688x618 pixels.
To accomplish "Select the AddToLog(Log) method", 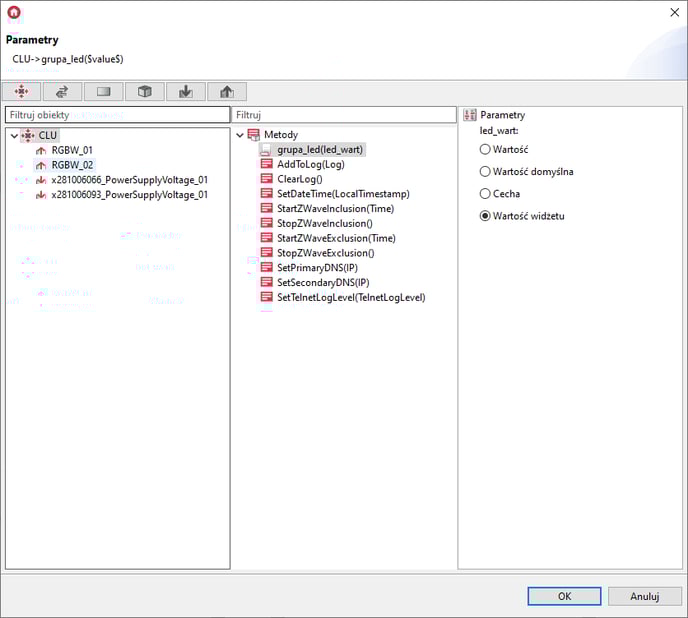I will tap(310, 164).
